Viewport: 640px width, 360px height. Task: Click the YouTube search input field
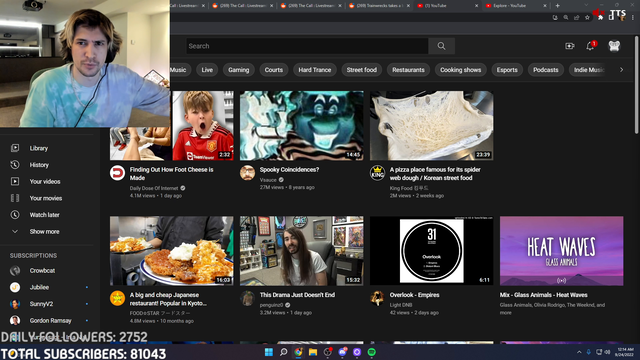[x=307, y=46]
